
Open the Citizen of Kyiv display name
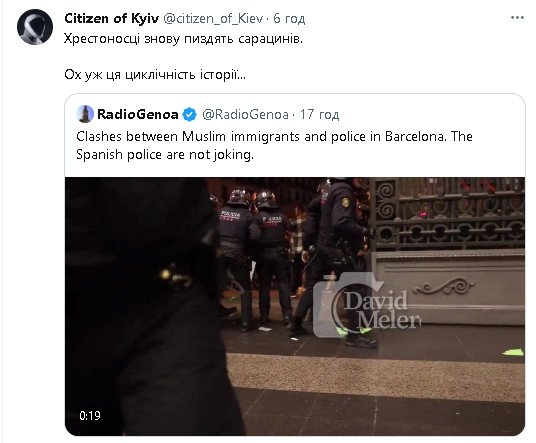(111, 18)
